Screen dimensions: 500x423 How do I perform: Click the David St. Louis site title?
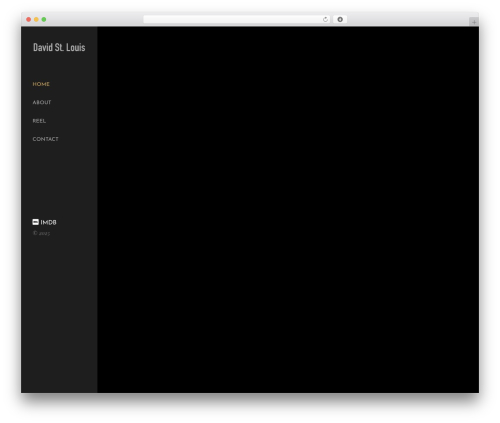click(59, 47)
